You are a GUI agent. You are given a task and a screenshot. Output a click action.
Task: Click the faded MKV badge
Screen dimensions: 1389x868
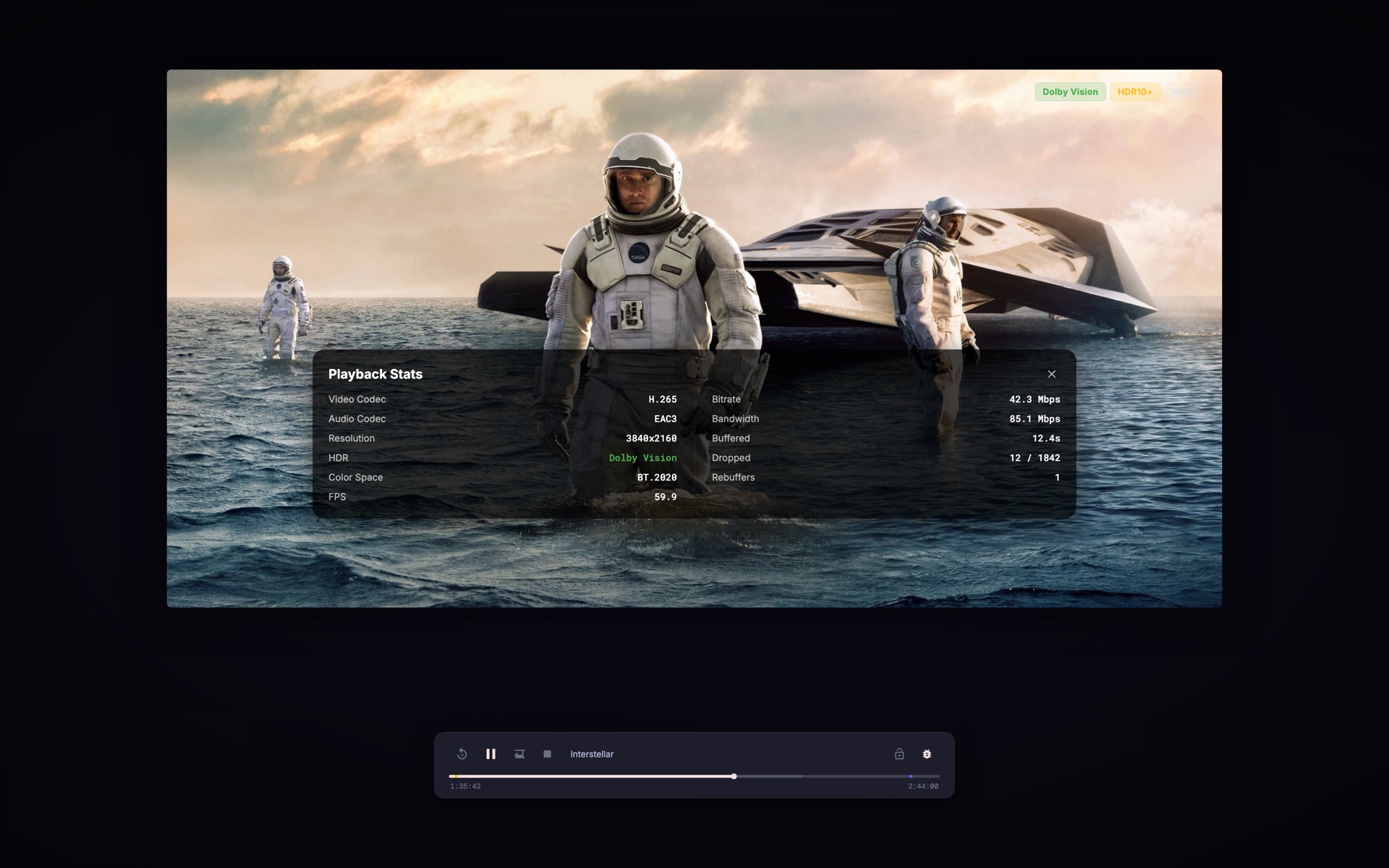coord(1181,92)
